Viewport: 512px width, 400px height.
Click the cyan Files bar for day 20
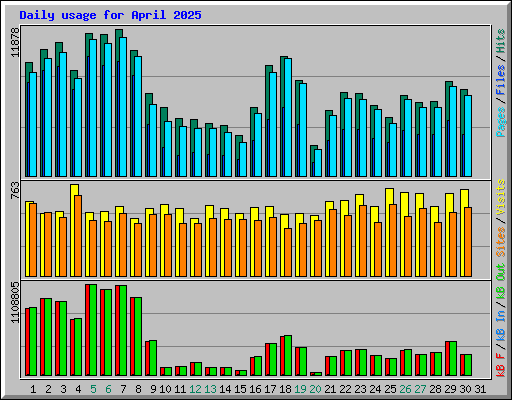318,163
